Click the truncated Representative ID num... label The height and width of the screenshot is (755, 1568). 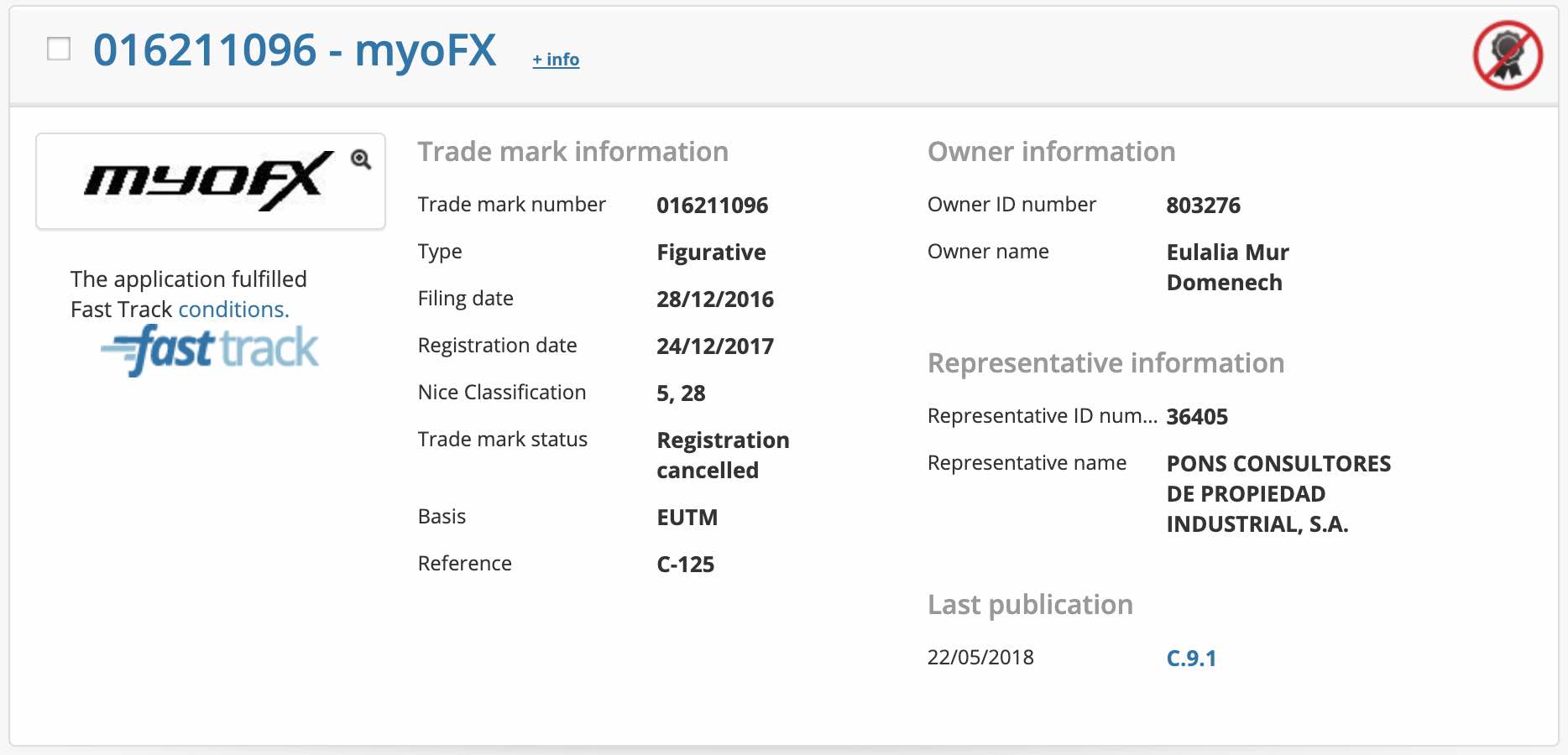[x=1042, y=416]
